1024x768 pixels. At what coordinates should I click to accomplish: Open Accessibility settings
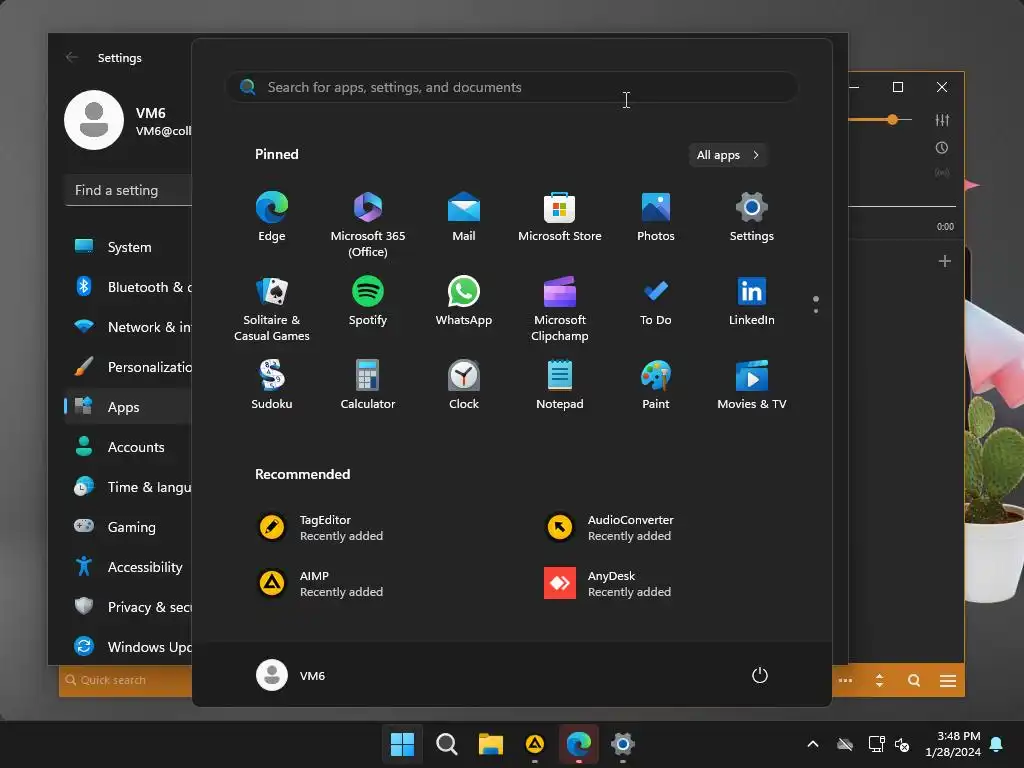129,567
